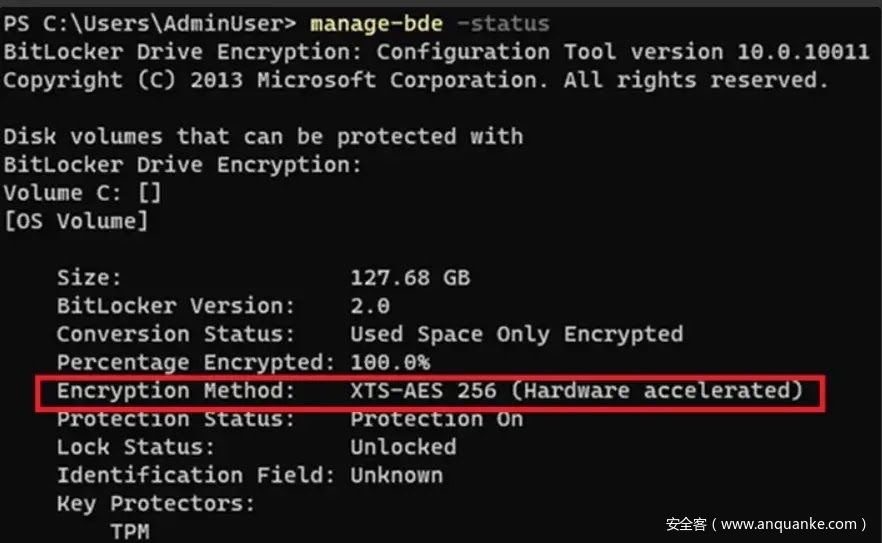Click the Volume C: [] line
882x543 pixels.
[x=82, y=193]
